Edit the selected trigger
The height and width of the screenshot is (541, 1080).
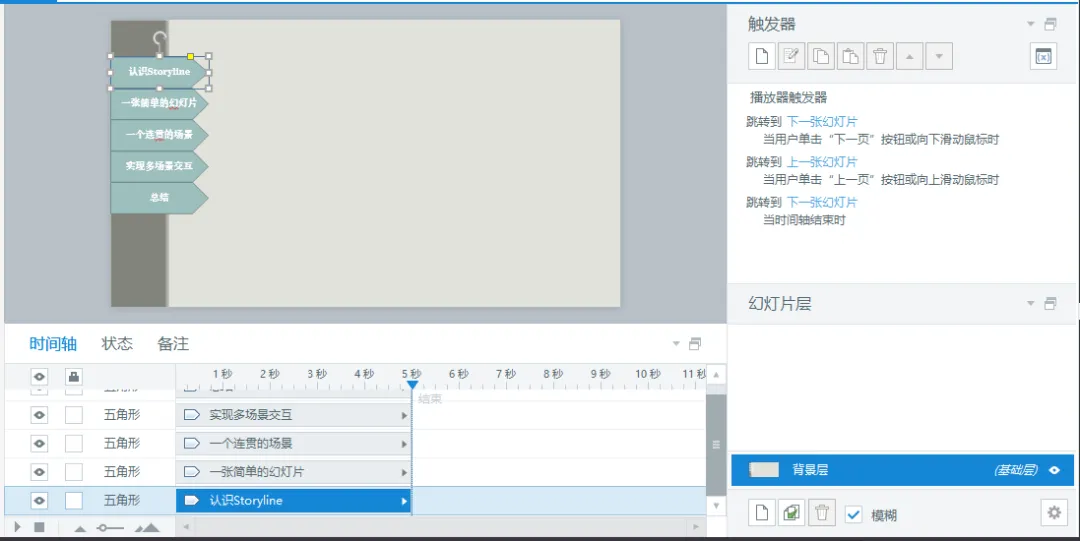pos(791,57)
